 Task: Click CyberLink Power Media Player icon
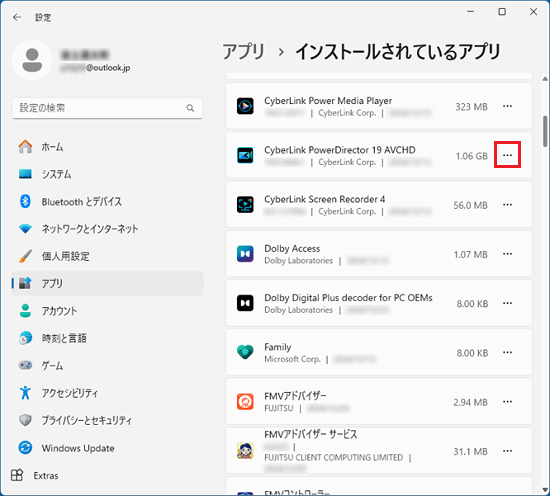coord(245,106)
